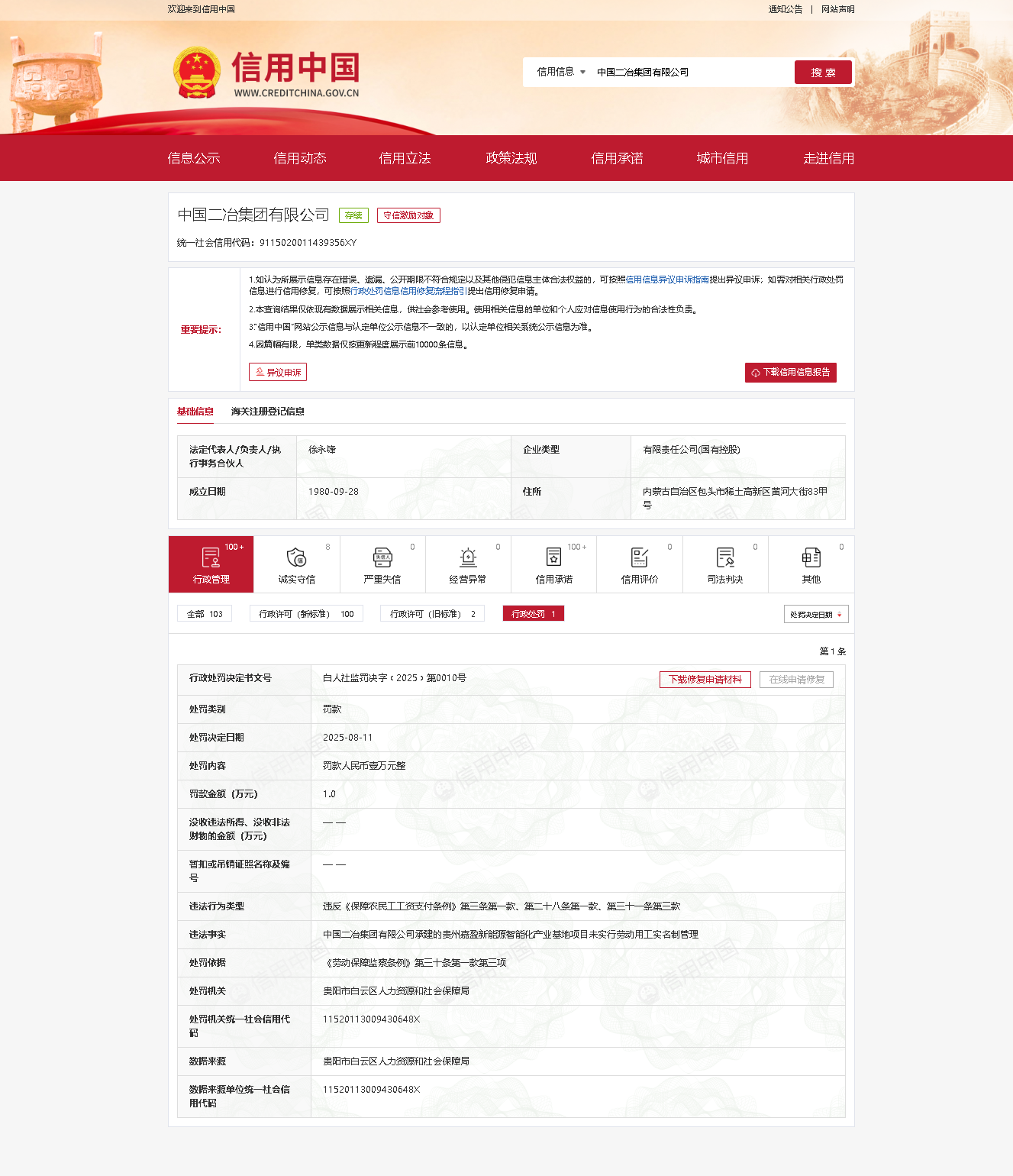Image resolution: width=1013 pixels, height=1176 pixels.
Task: Open 信用立法 in the navigation bar
Action: (405, 158)
